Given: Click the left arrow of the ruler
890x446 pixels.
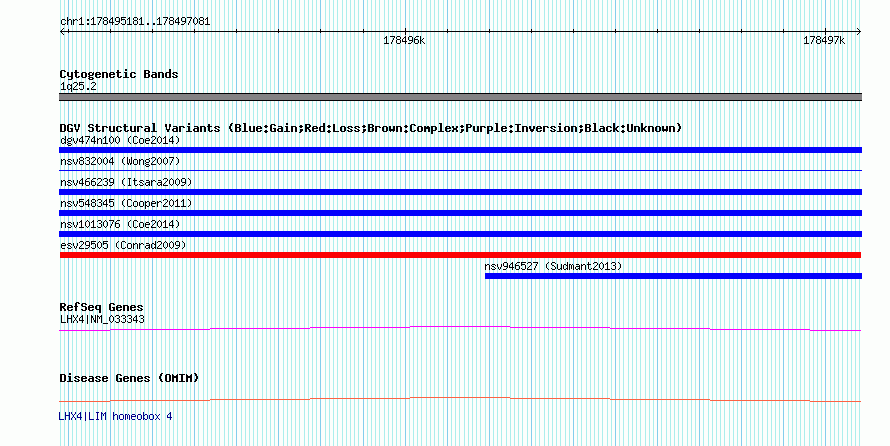Looking at the screenshot, I should (63, 32).
